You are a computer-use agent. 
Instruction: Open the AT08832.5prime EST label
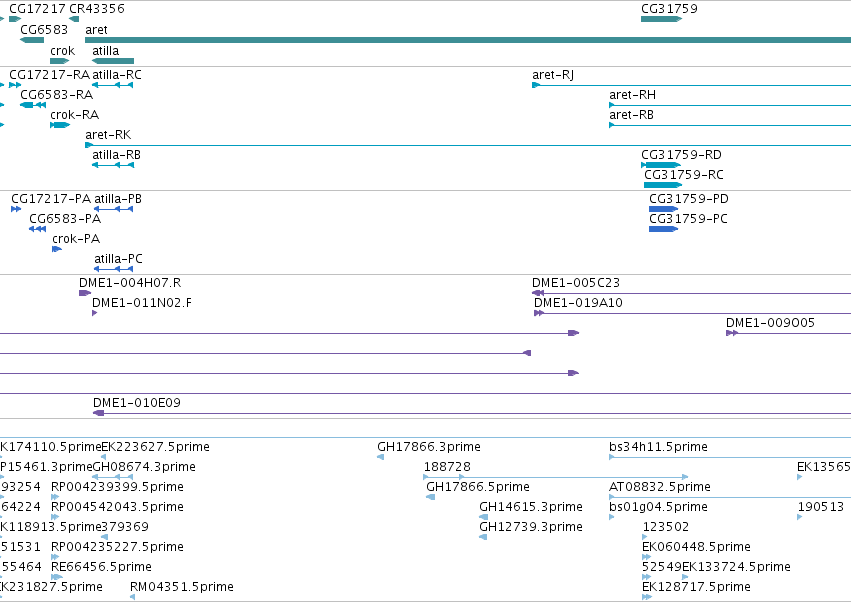click(660, 487)
